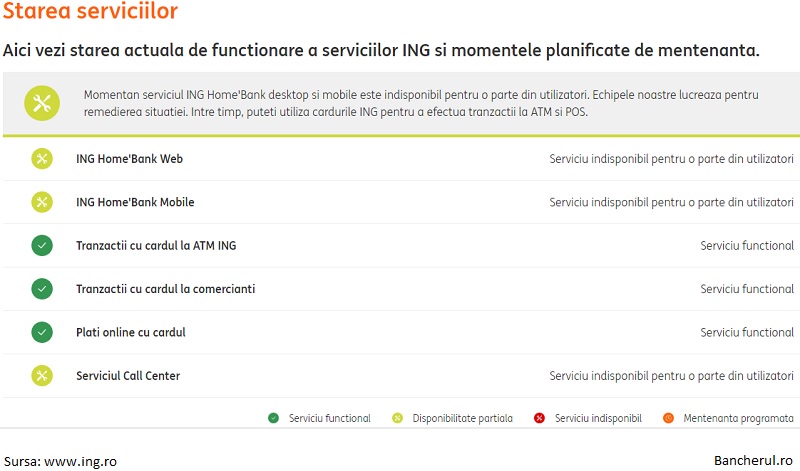The image size is (800, 471).
Task: Click Serviciu functional status for ATM ING row
Action: click(747, 245)
